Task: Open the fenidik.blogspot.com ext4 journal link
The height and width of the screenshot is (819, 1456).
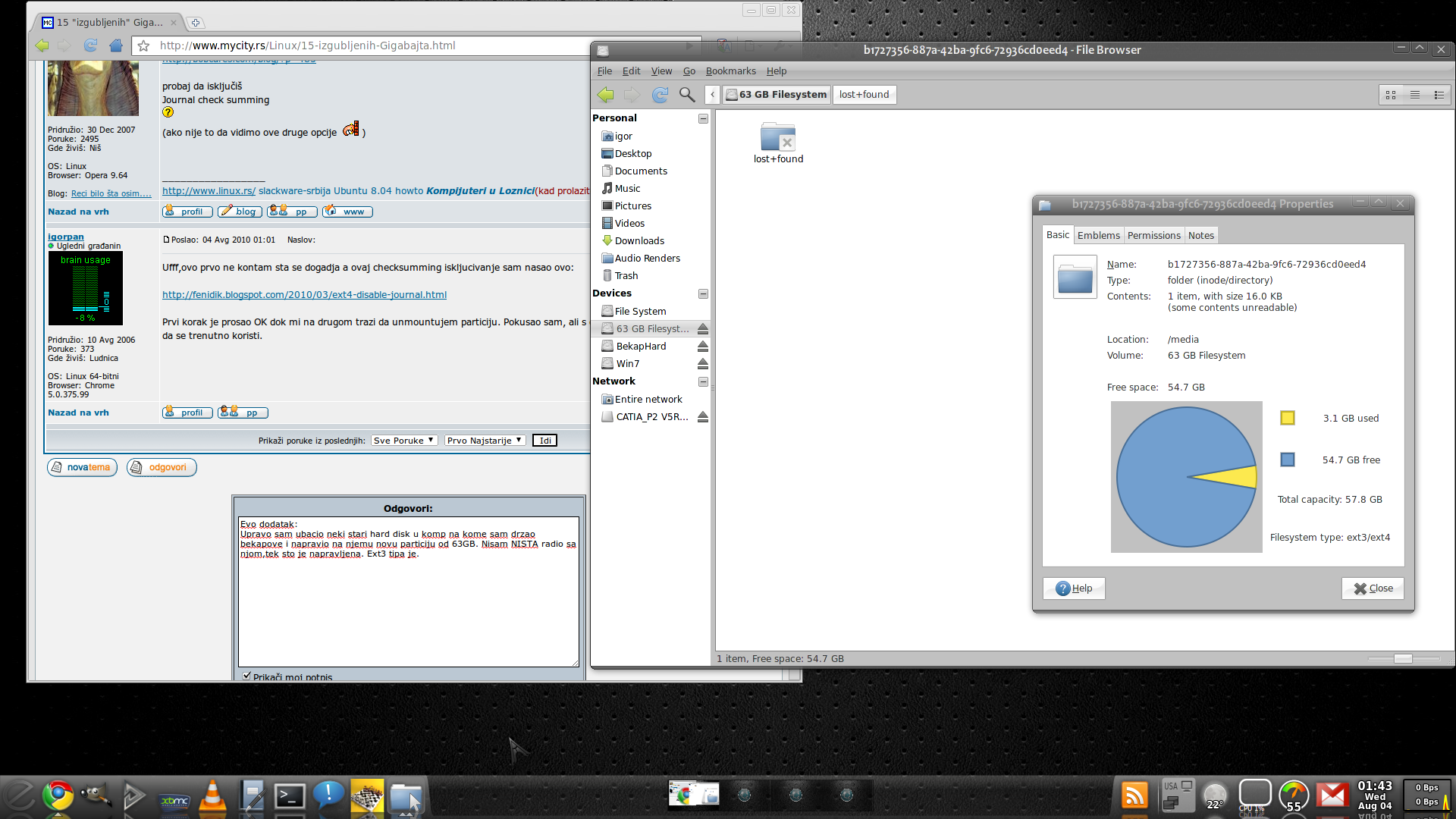Action: coord(304,295)
